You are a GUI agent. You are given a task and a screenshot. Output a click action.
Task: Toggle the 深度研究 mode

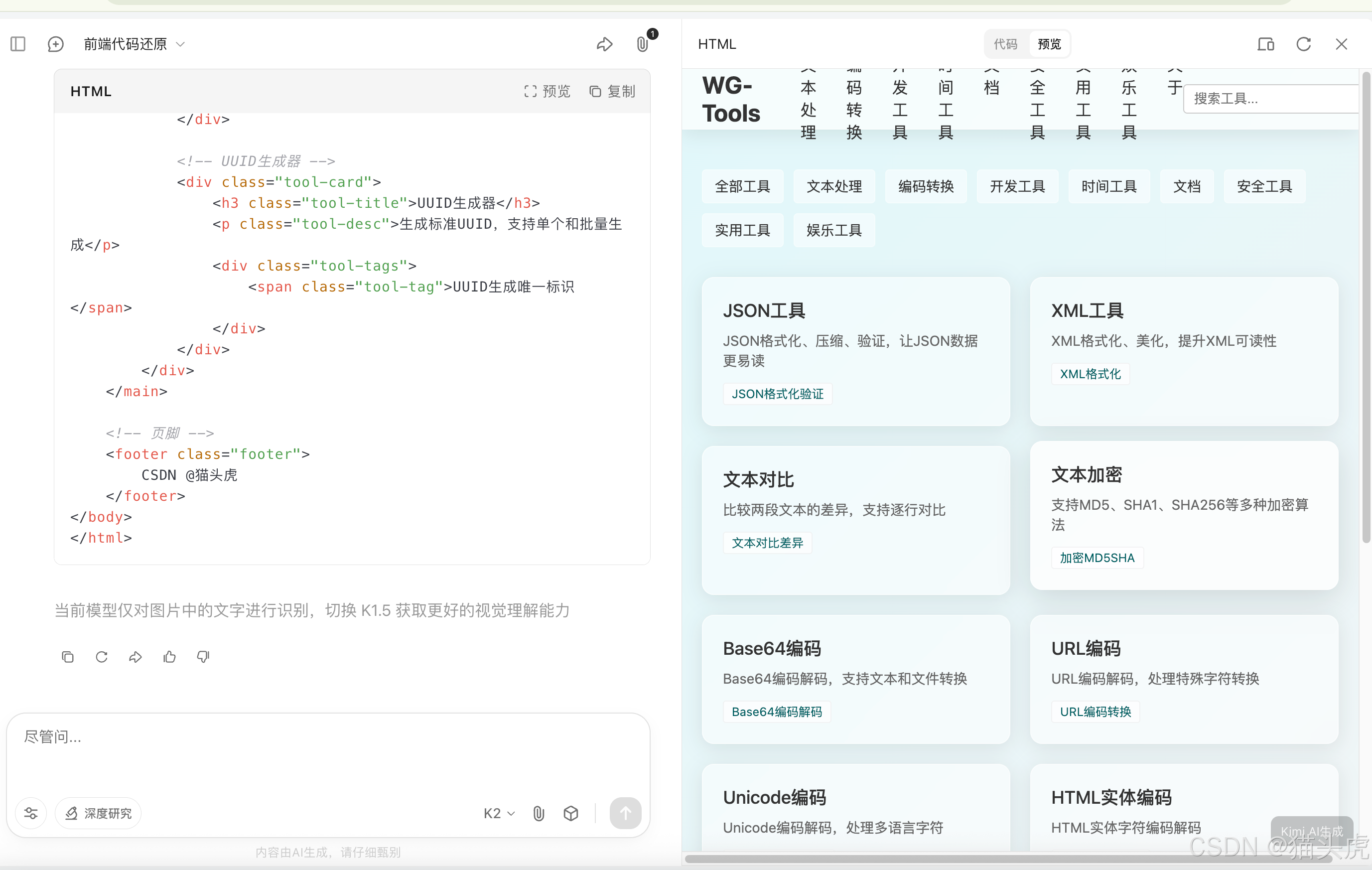click(99, 813)
